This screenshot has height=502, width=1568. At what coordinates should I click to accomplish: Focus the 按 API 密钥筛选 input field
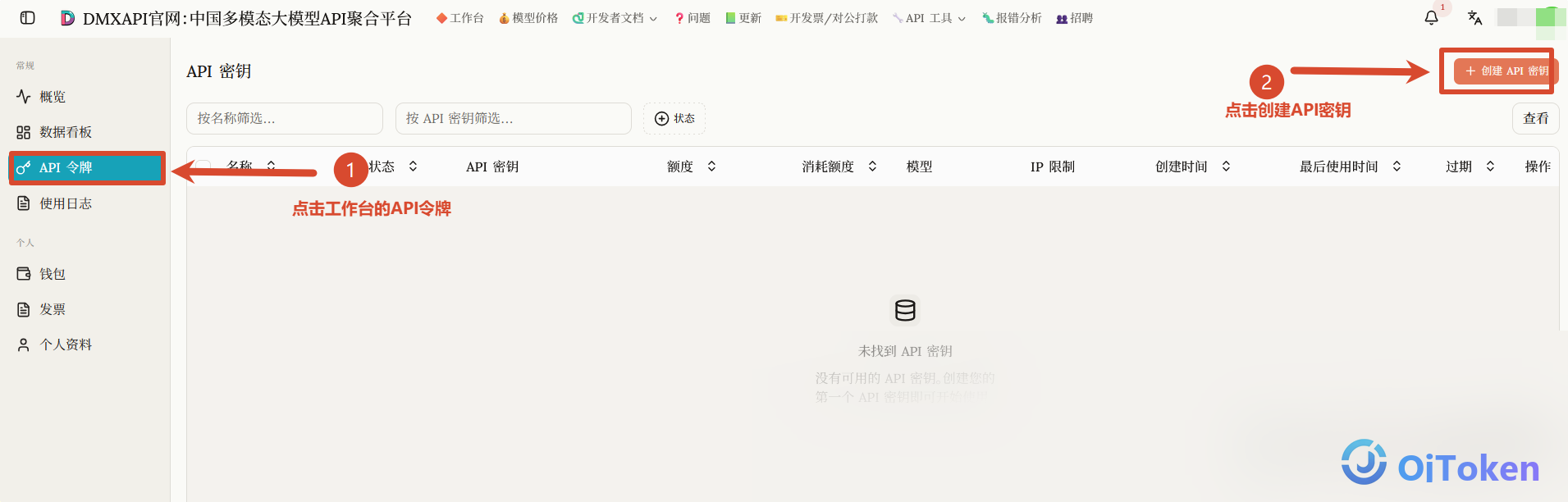point(514,119)
